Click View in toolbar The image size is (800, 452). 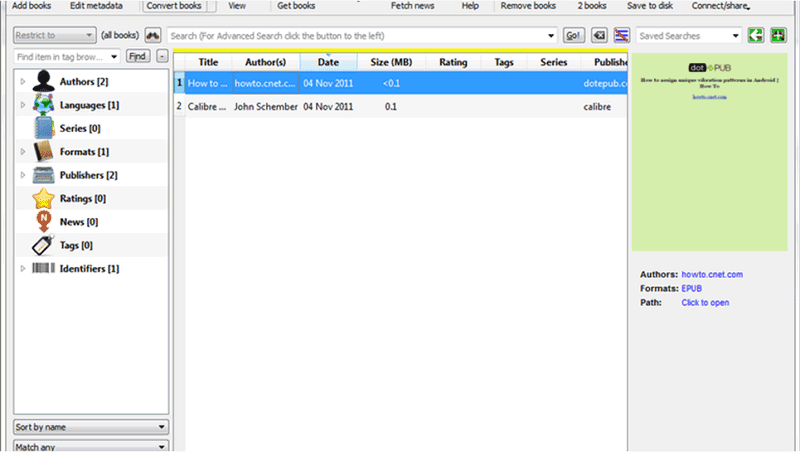(237, 6)
